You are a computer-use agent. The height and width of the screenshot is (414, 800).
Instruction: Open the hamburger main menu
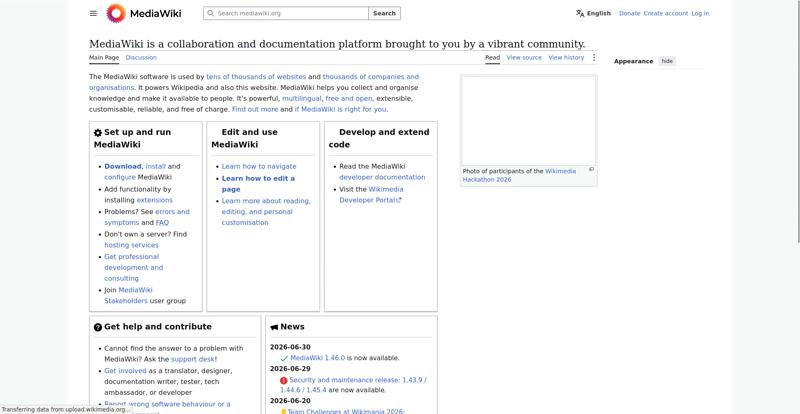pyautogui.click(x=93, y=13)
